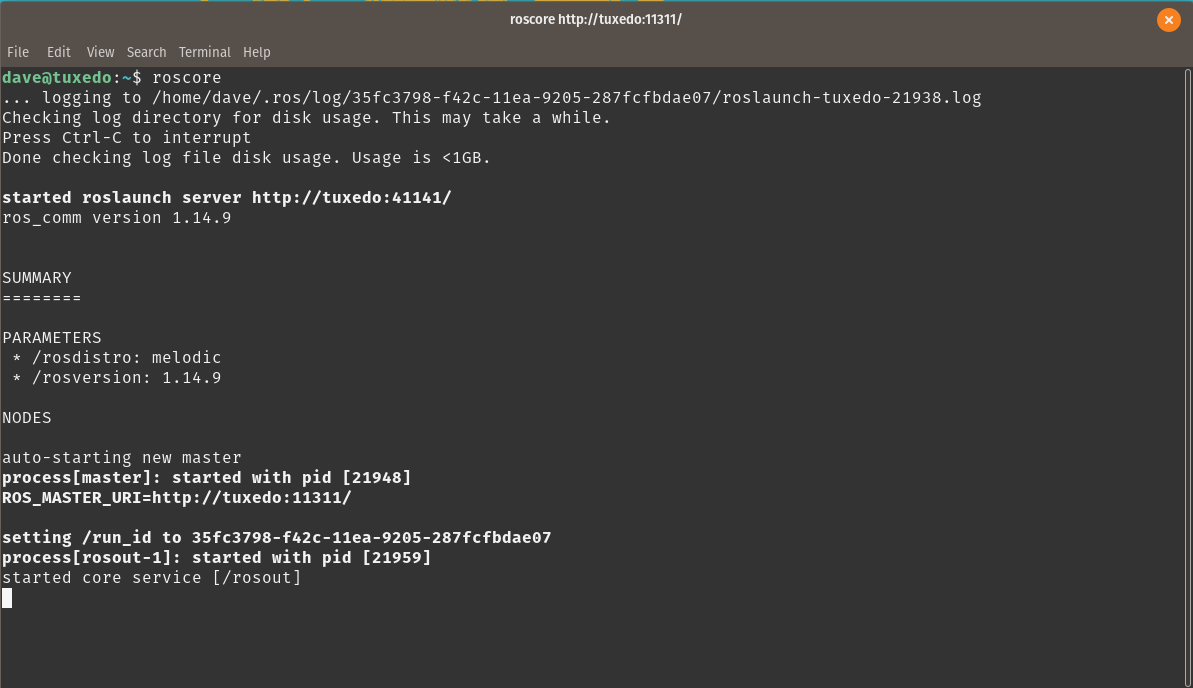Click the orange close button
Screen dimensions: 1193x688
(x=1168, y=19)
